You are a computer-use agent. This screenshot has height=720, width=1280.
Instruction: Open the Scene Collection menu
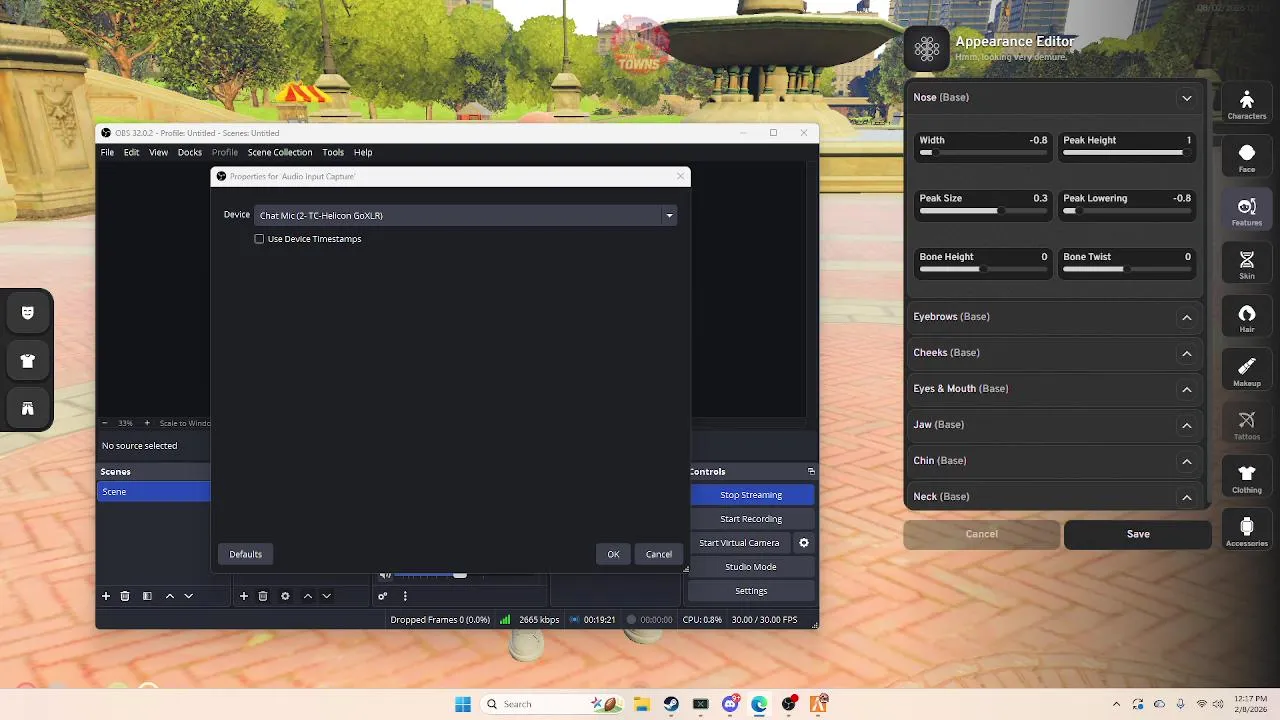[280, 153]
